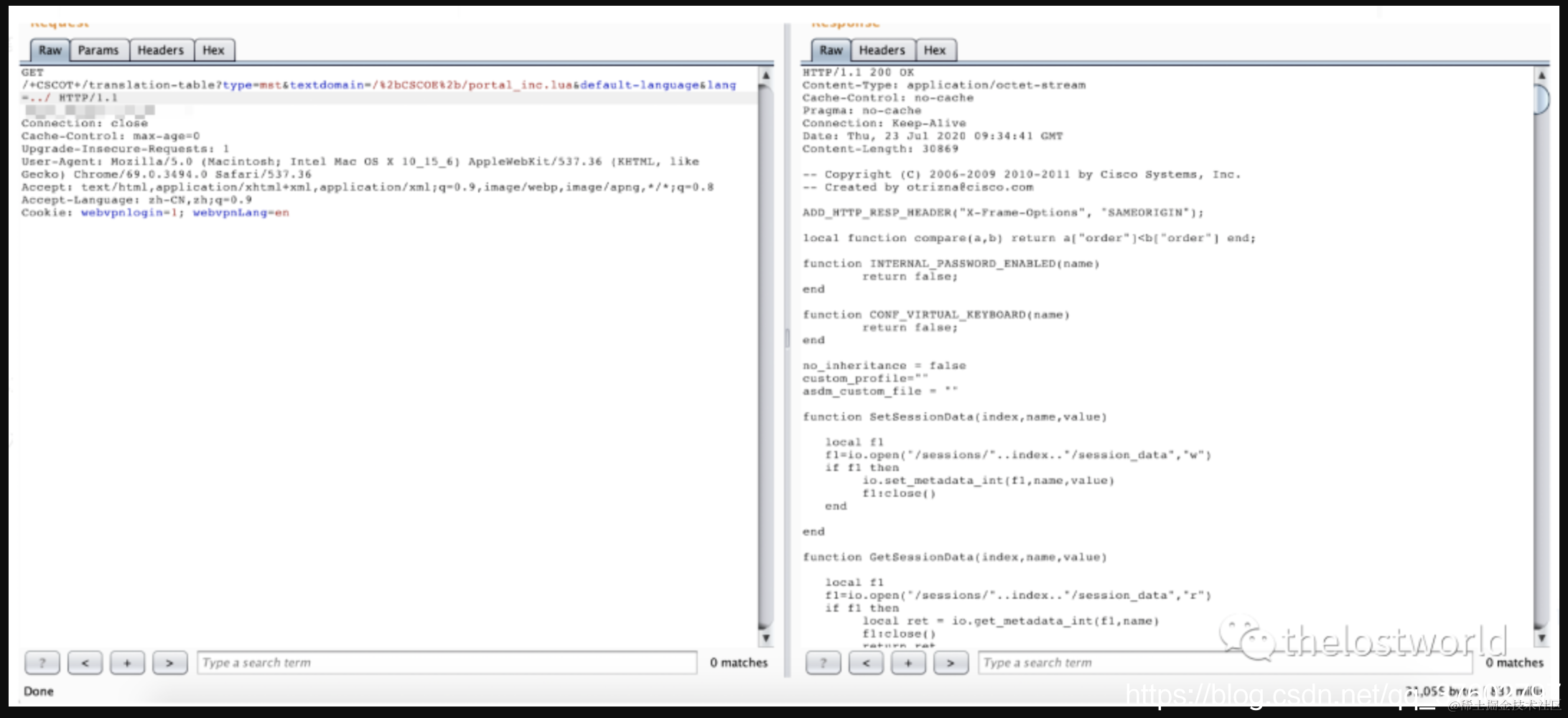Click the help button below Request panel

[42, 663]
